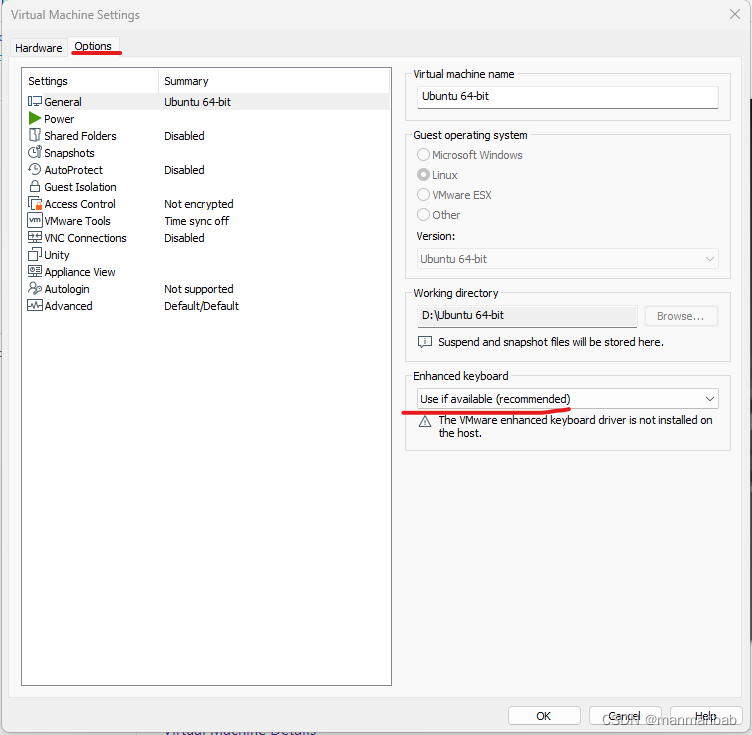This screenshot has height=735, width=752.
Task: Select the Snapshots label in settings list
Action: click(x=69, y=153)
